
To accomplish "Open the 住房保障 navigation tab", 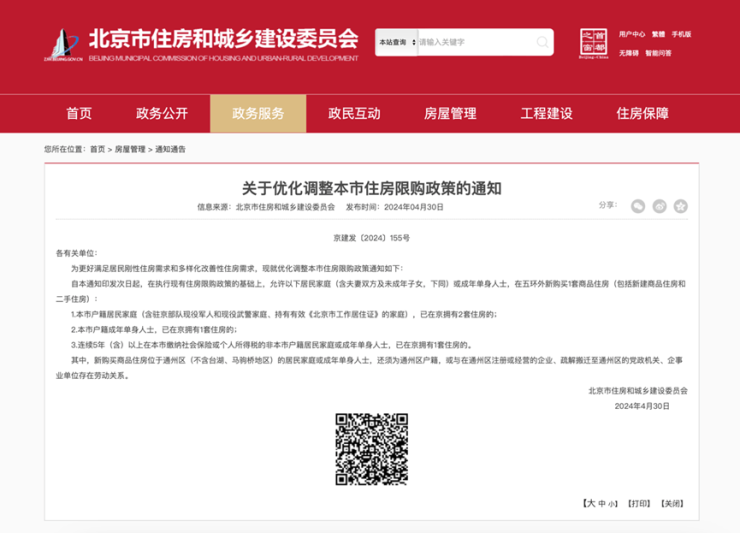I will click(642, 113).
